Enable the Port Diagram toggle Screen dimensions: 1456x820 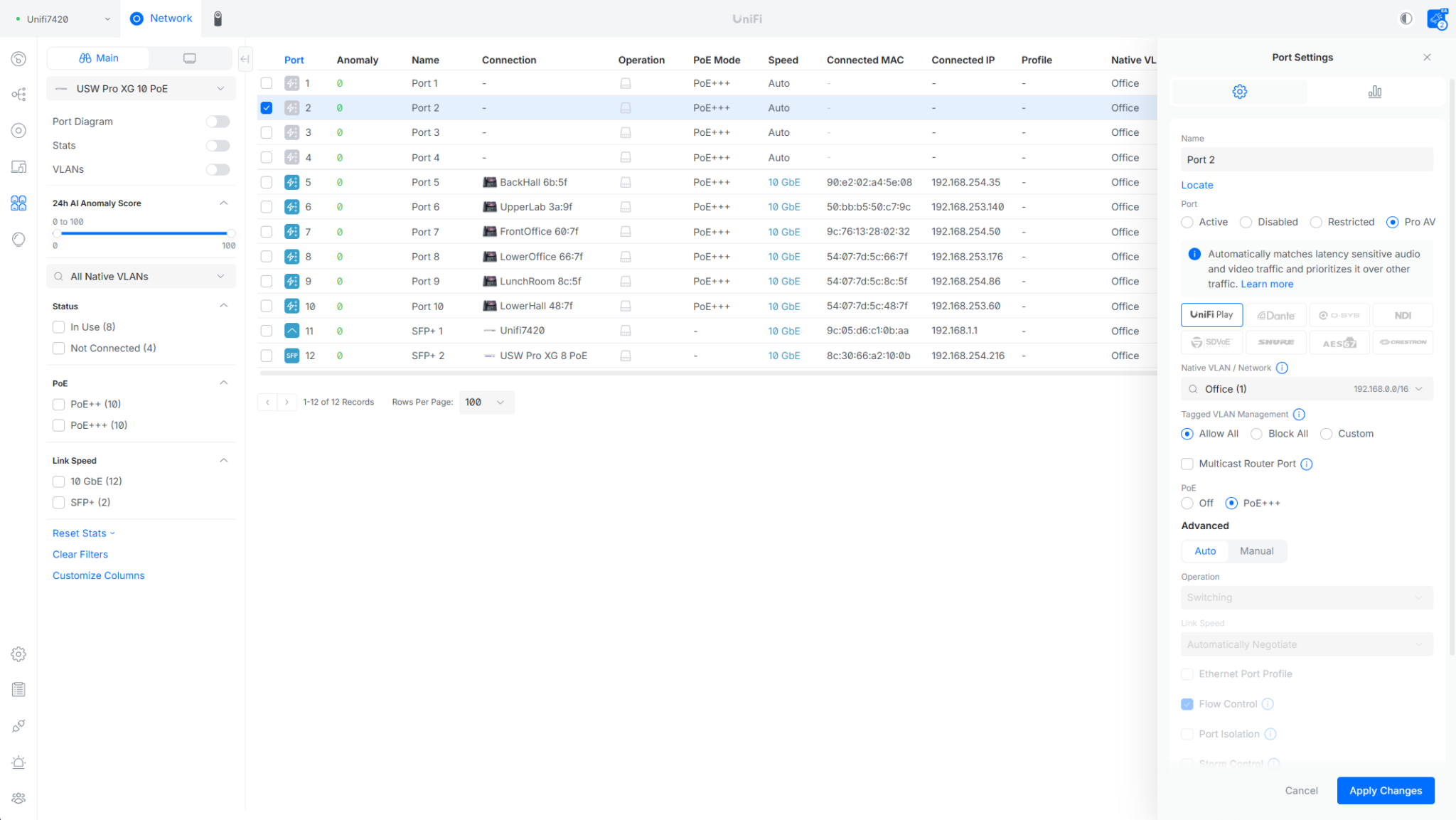coord(218,122)
